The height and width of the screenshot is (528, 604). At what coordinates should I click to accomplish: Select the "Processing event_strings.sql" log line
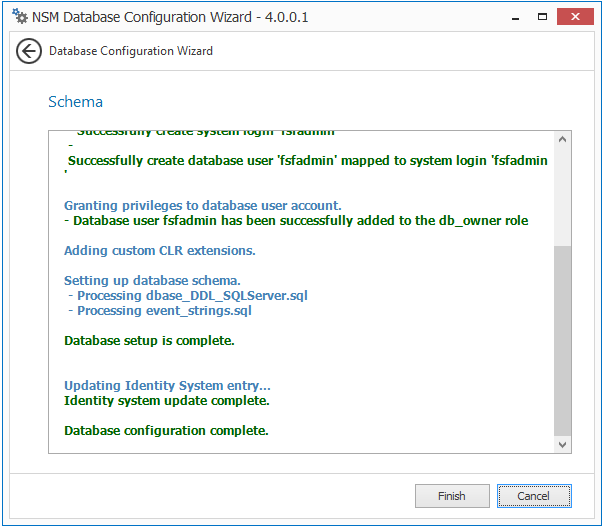(x=164, y=311)
